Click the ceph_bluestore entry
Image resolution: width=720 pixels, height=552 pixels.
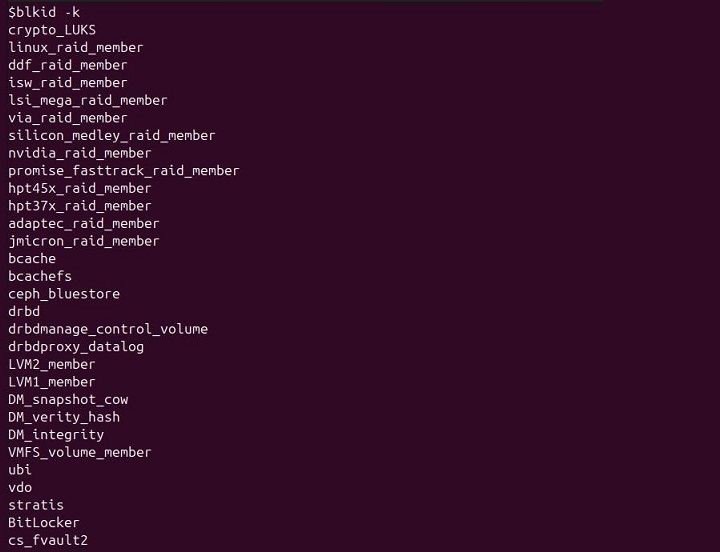pyautogui.click(x=64, y=294)
